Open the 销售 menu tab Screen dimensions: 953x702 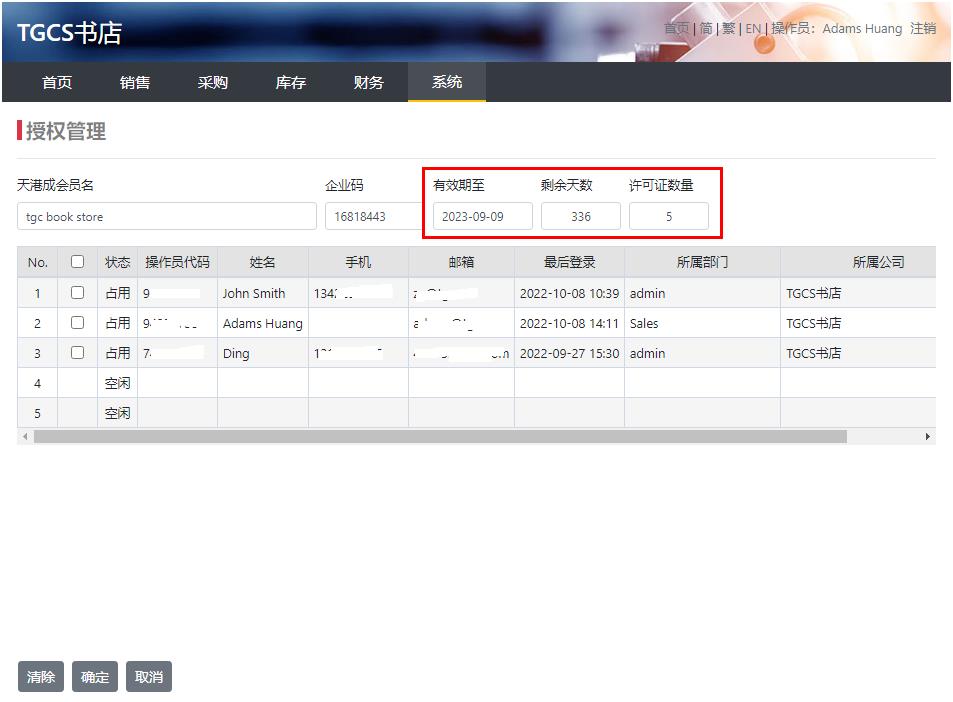click(135, 82)
